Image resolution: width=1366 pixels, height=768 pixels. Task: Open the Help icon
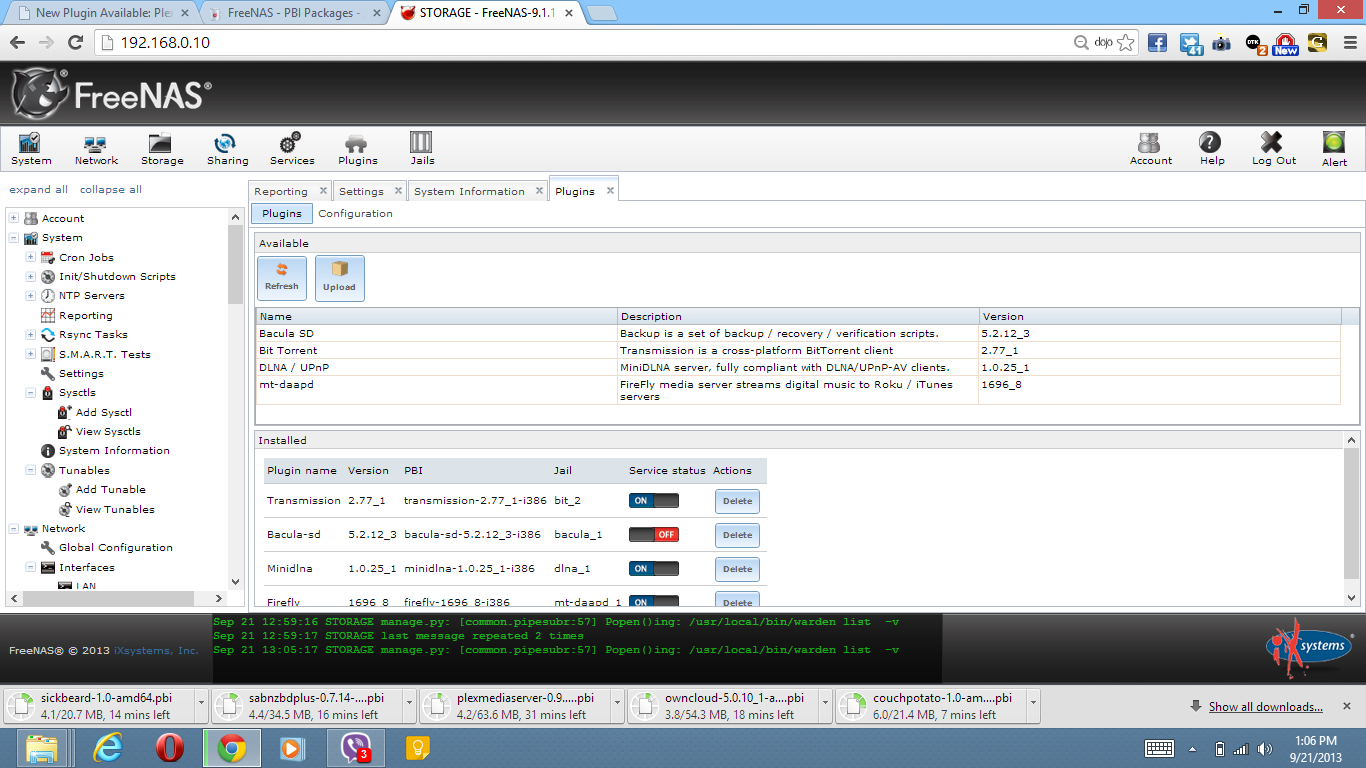pyautogui.click(x=1211, y=149)
